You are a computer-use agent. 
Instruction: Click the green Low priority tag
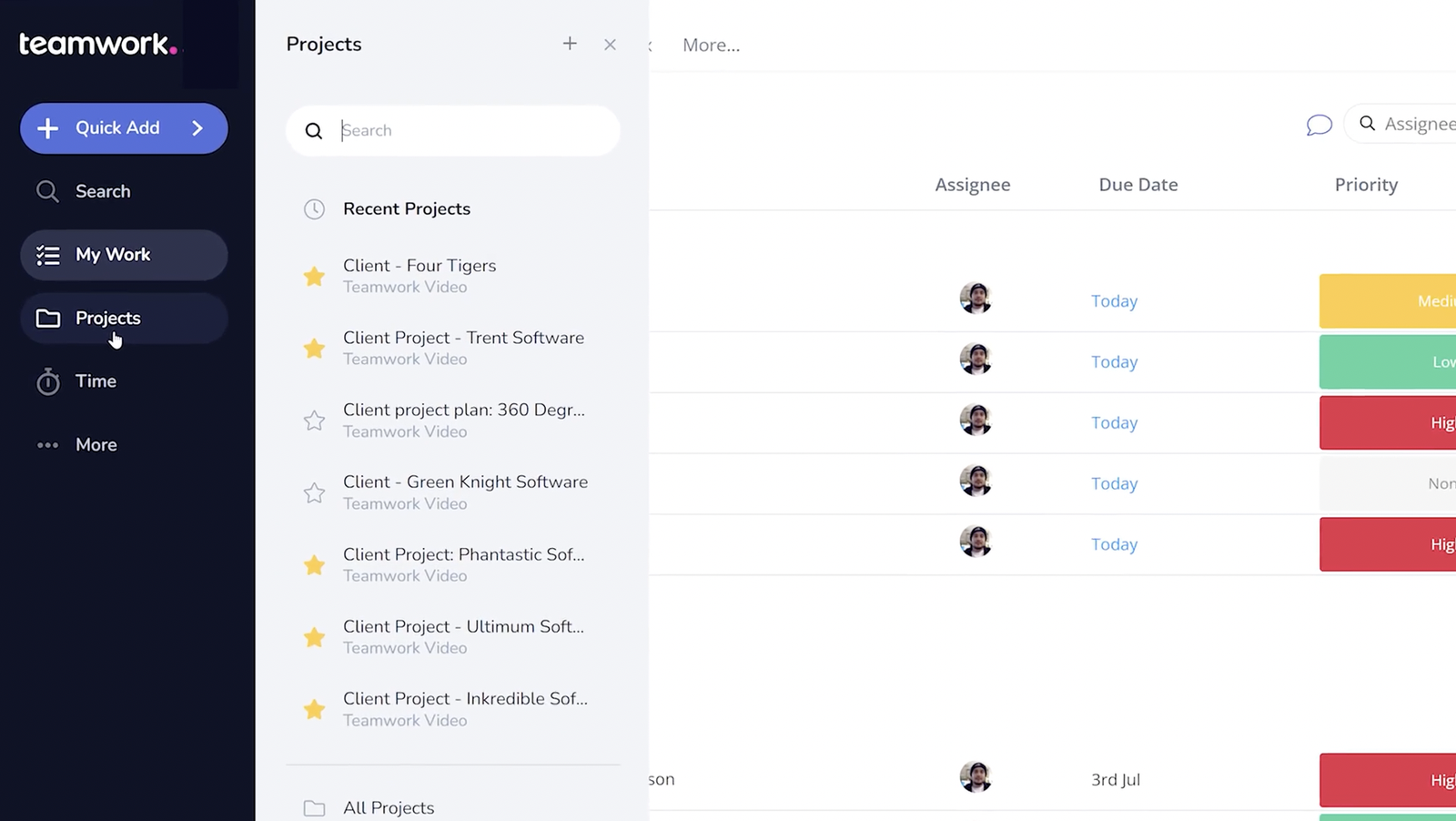pyautogui.click(x=1388, y=362)
